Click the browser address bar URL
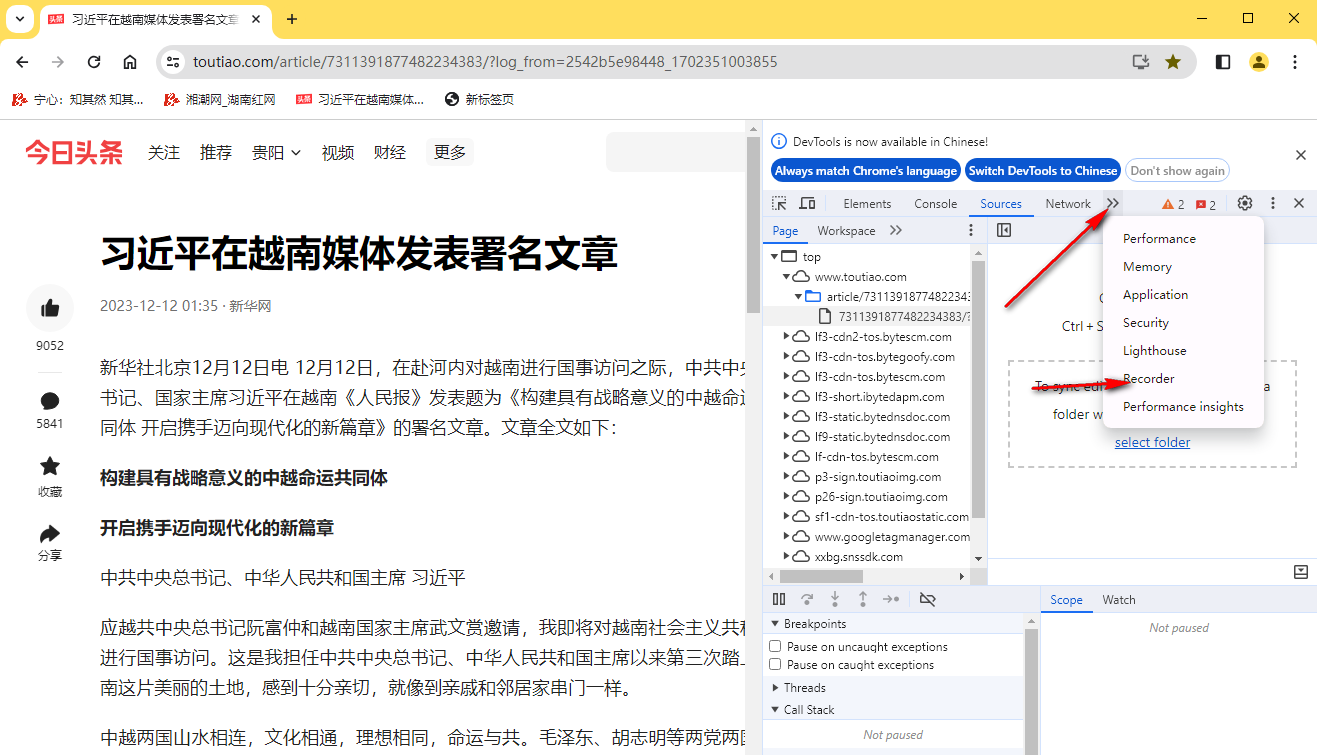Viewport: 1317px width, 755px height. 485,62
